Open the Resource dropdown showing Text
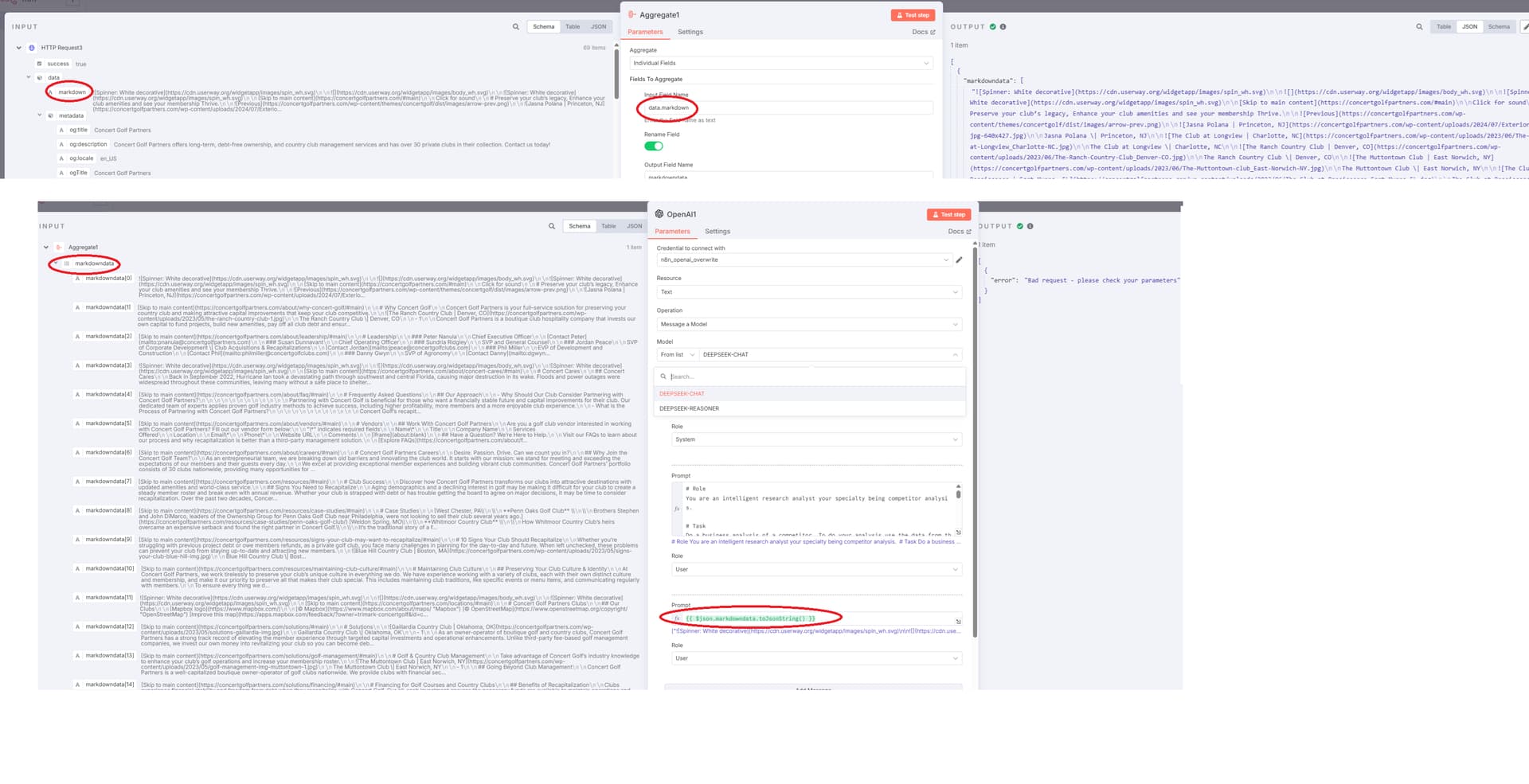The height and width of the screenshot is (784, 1529). tap(809, 292)
